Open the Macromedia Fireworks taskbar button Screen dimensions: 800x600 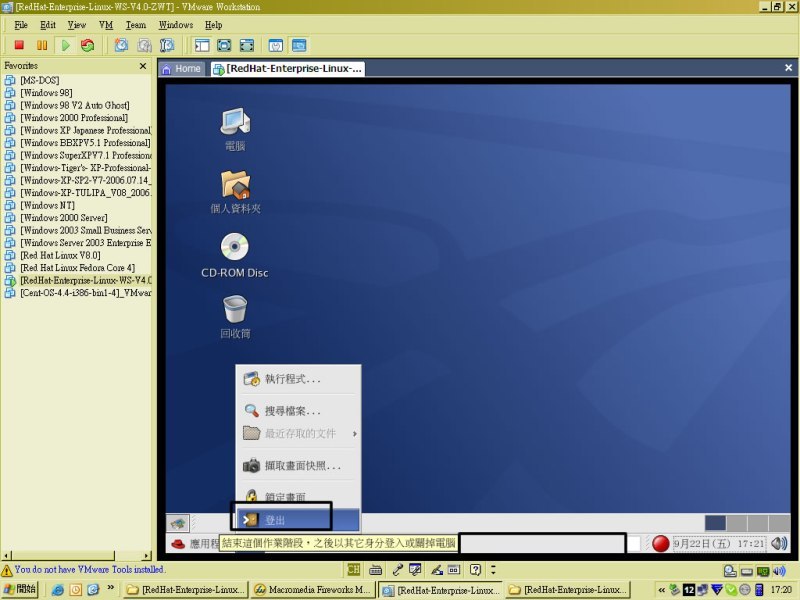tap(314, 590)
